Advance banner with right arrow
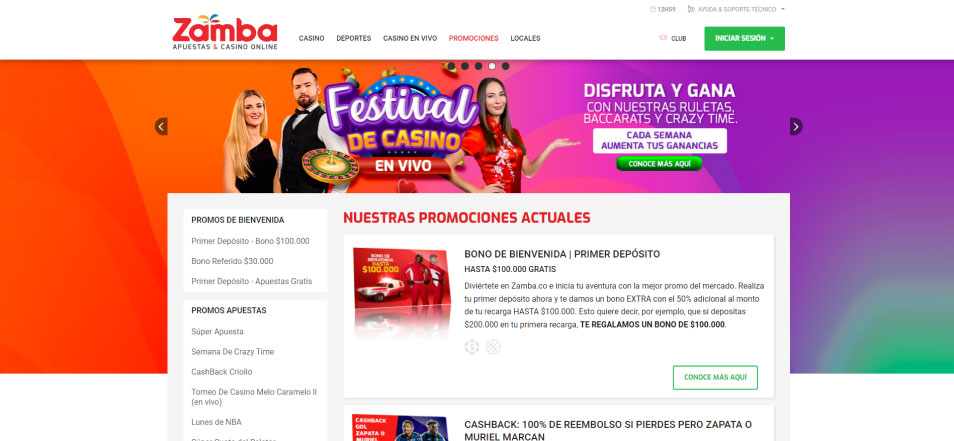Viewport: 954px width, 441px height. tap(796, 127)
